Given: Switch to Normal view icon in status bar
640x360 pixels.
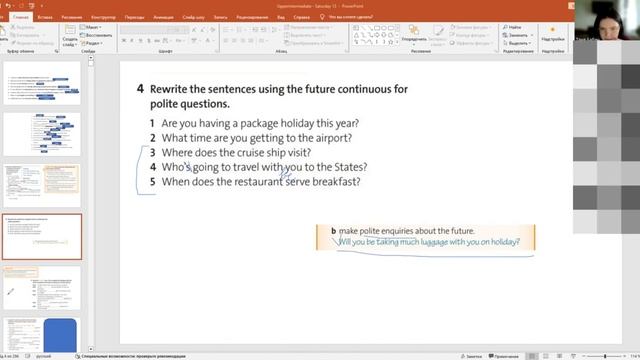Looking at the screenshot, I should (x=532, y=356).
